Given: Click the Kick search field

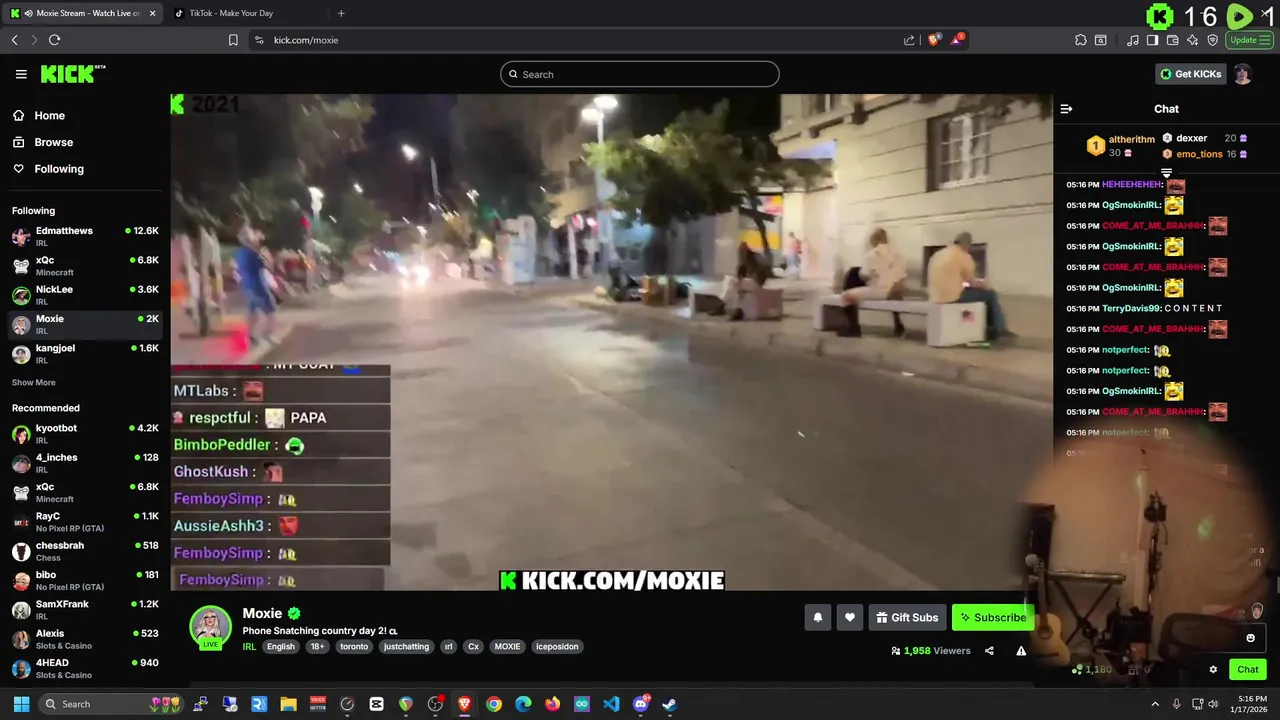Looking at the screenshot, I should coord(640,74).
